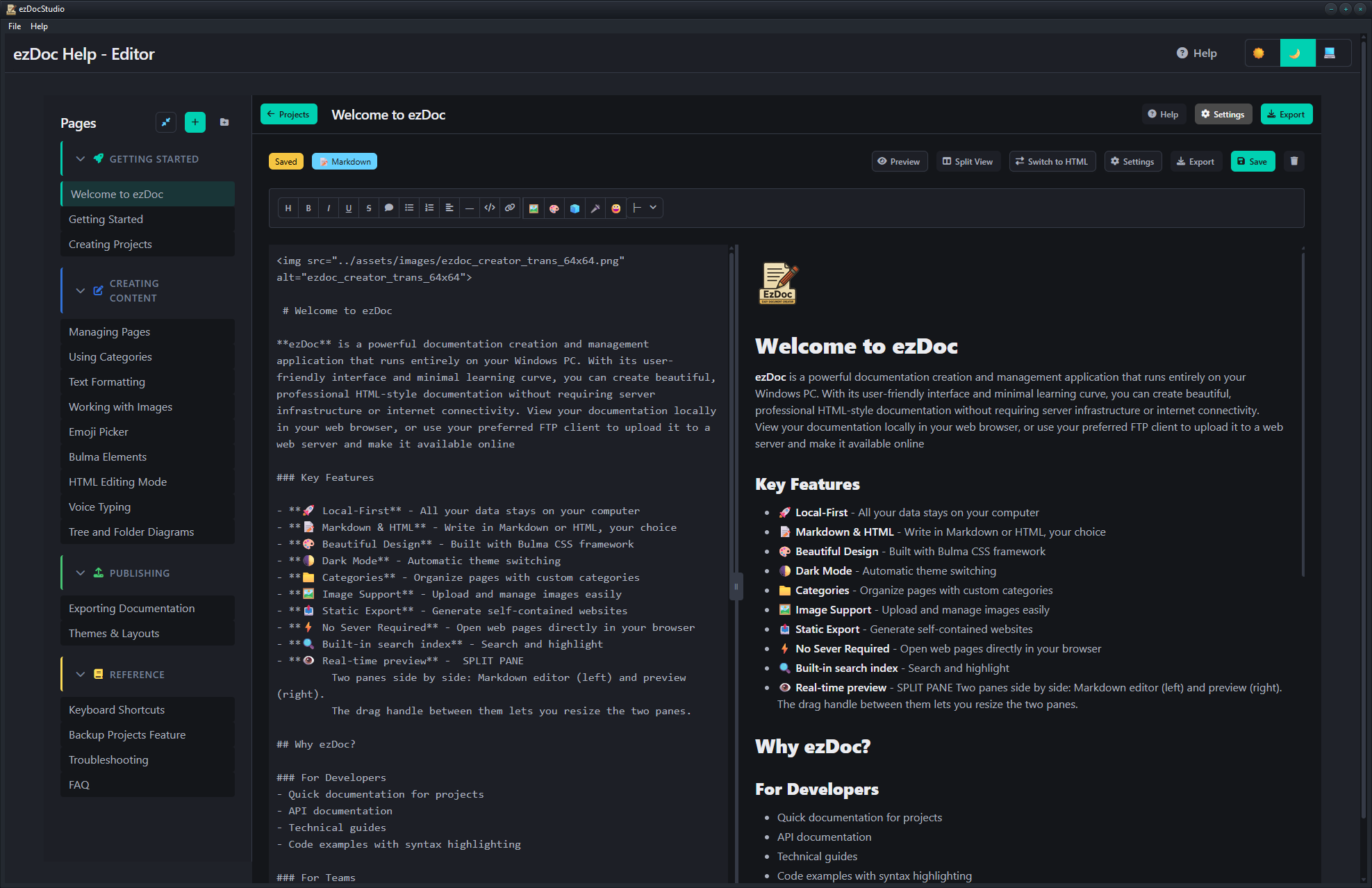Viewport: 1372px width, 888px height.
Task: Open the Help menu in the menu bar
Action: click(40, 26)
